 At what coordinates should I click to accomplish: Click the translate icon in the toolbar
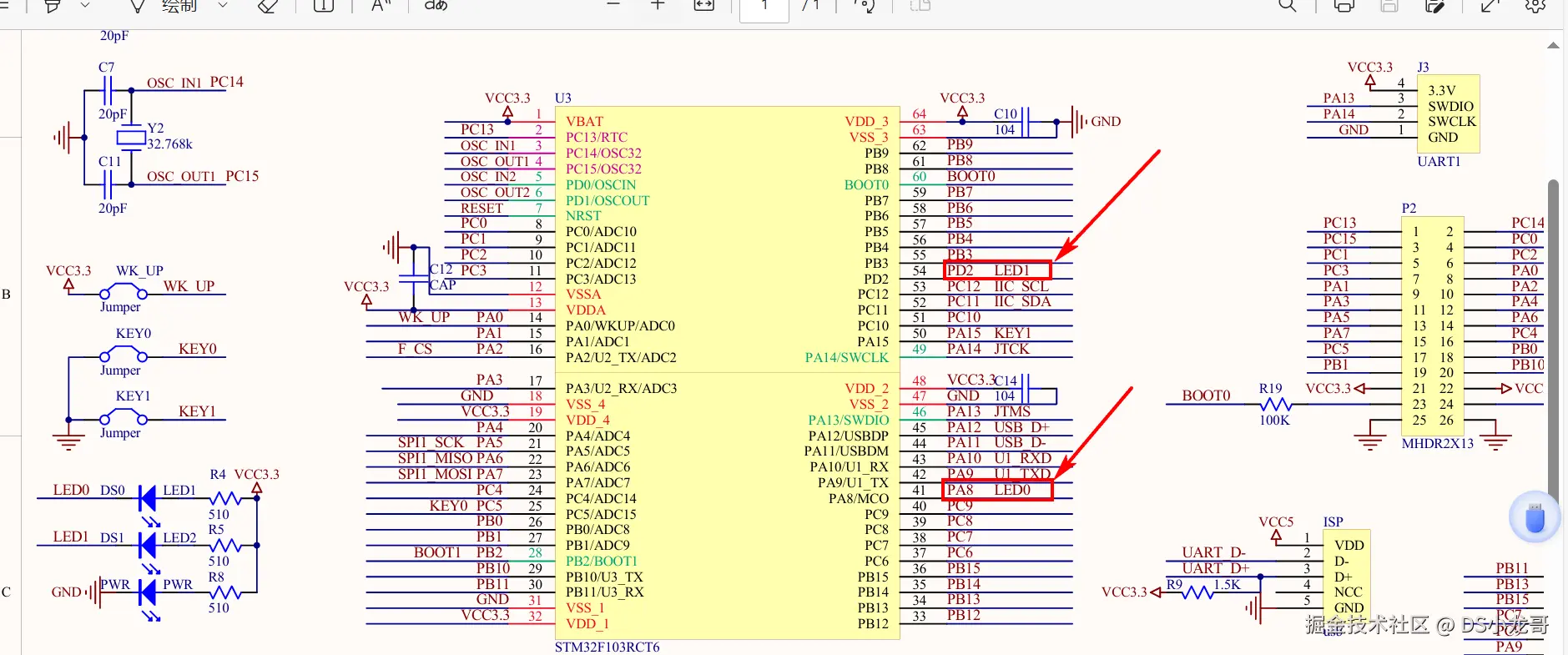[436, 6]
